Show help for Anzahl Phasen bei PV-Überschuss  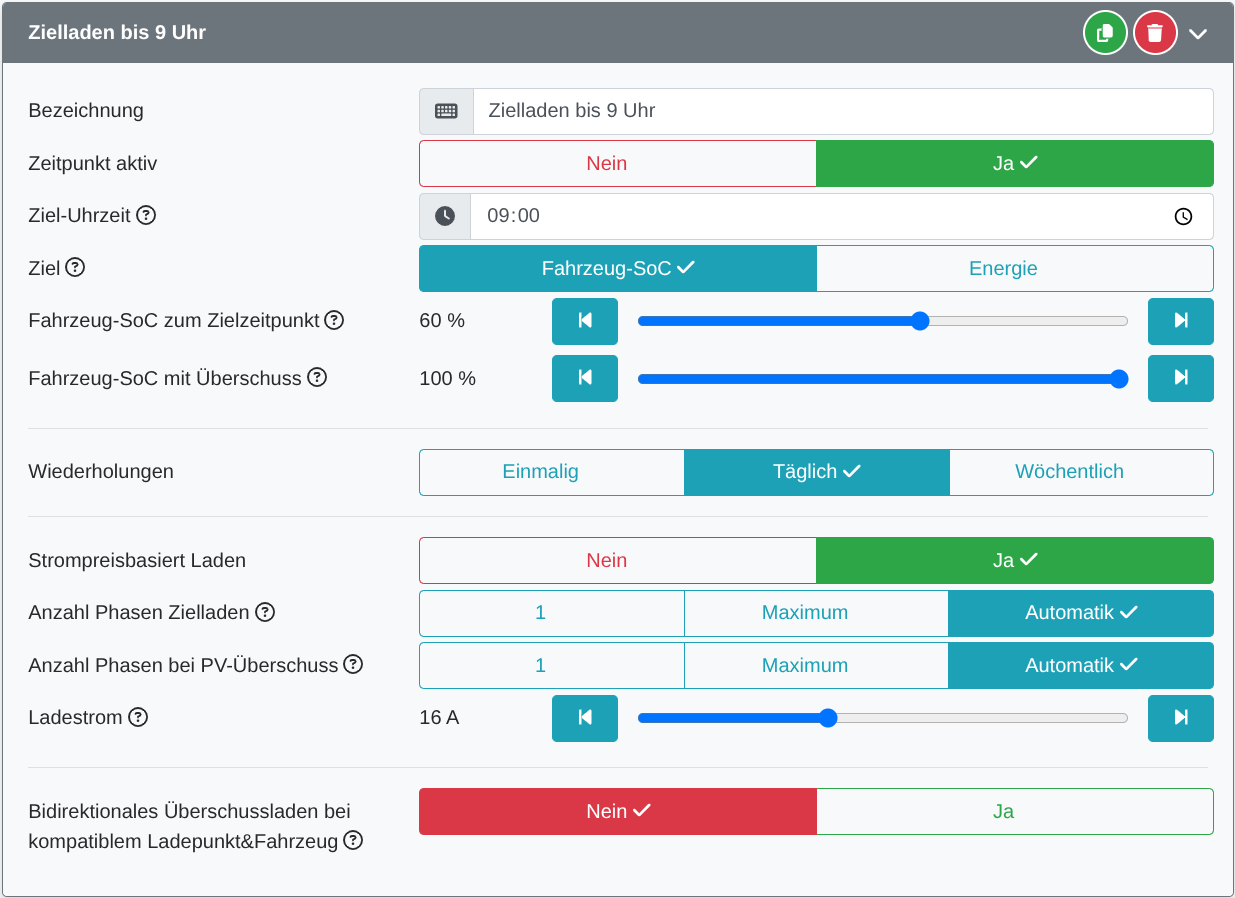(353, 664)
